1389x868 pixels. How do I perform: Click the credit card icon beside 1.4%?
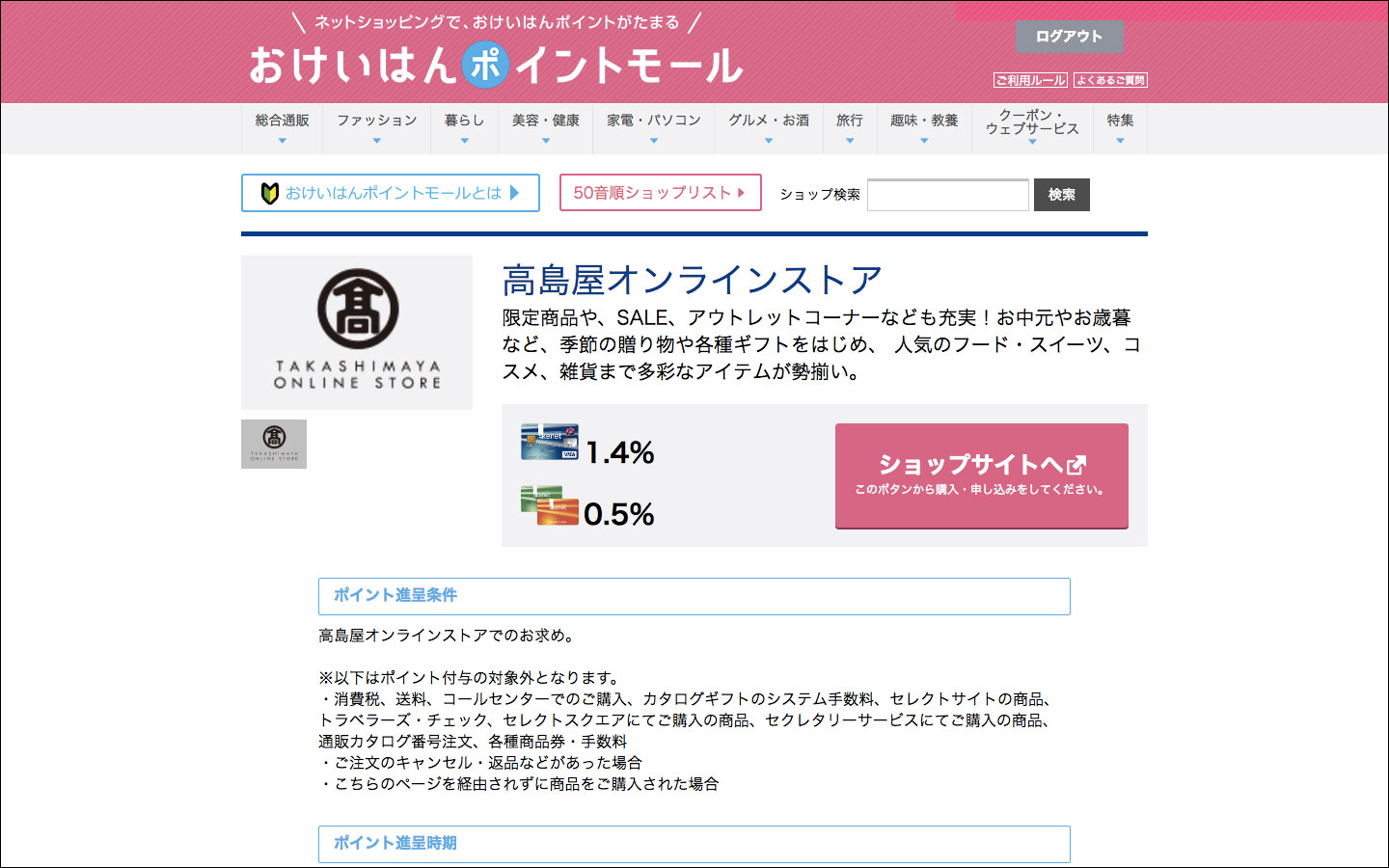[550, 443]
